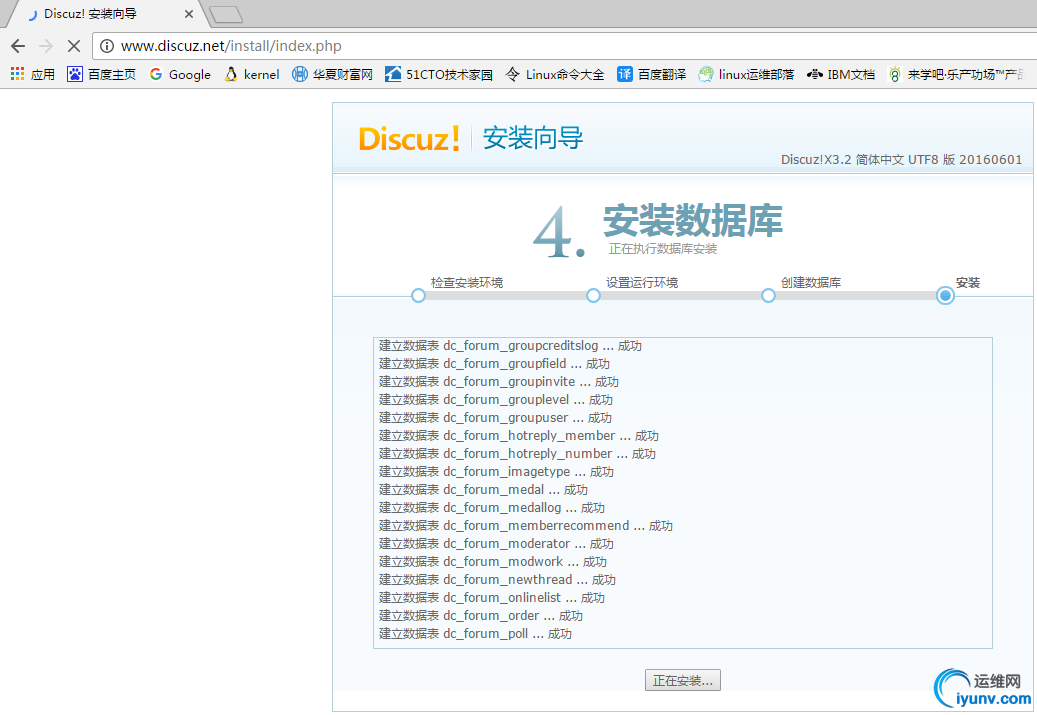
Task: Open the 应用 apps bookmark icon
Action: pyautogui.click(x=32, y=74)
